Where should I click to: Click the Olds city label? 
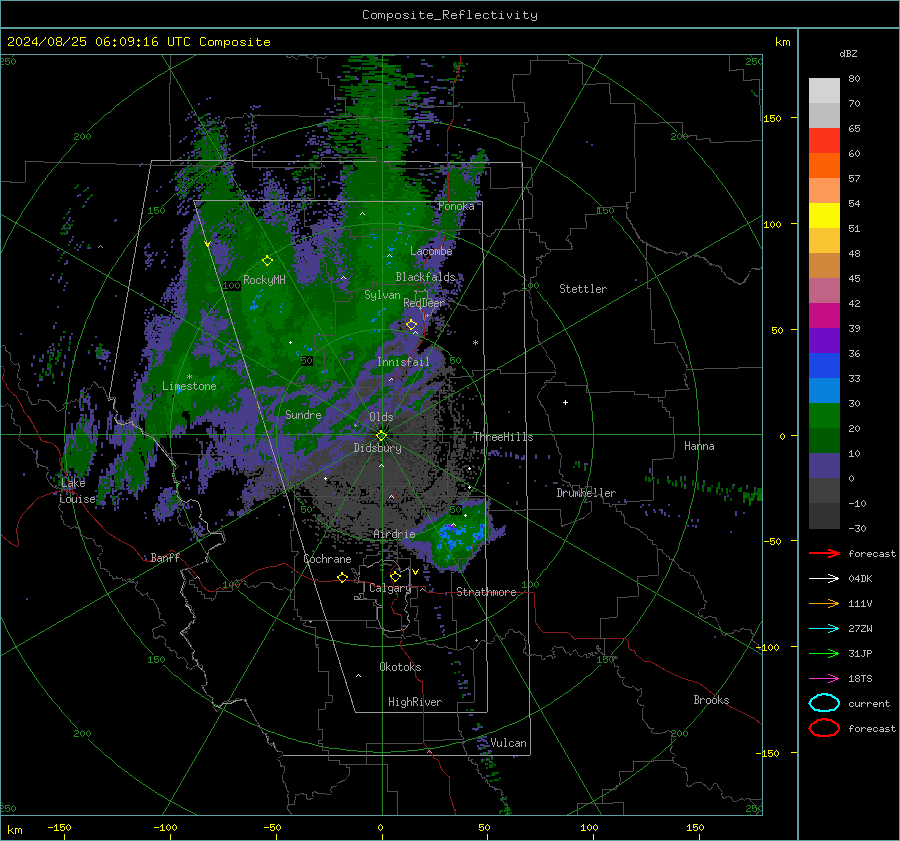click(x=381, y=417)
